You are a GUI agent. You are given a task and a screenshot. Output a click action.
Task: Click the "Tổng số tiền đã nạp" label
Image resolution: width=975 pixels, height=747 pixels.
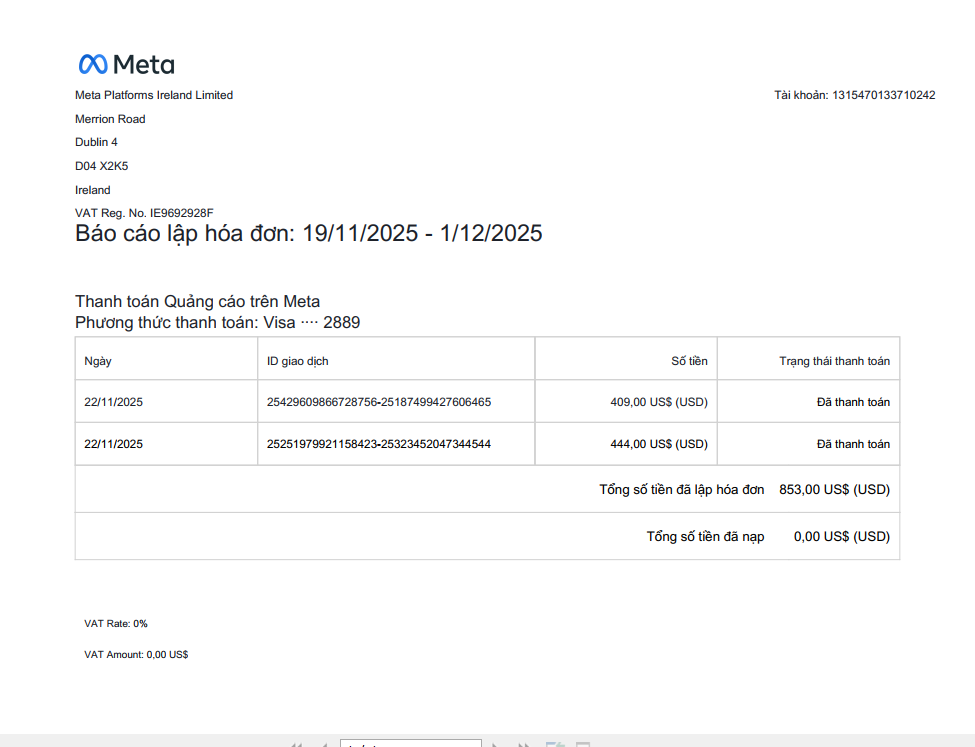[705, 537]
